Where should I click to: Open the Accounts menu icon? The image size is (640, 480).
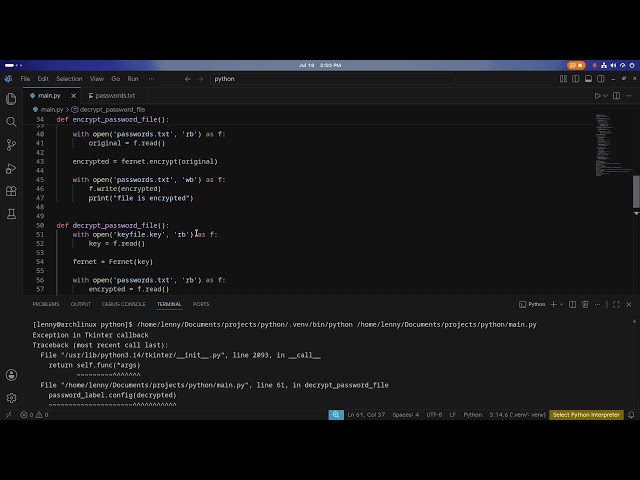(11, 375)
